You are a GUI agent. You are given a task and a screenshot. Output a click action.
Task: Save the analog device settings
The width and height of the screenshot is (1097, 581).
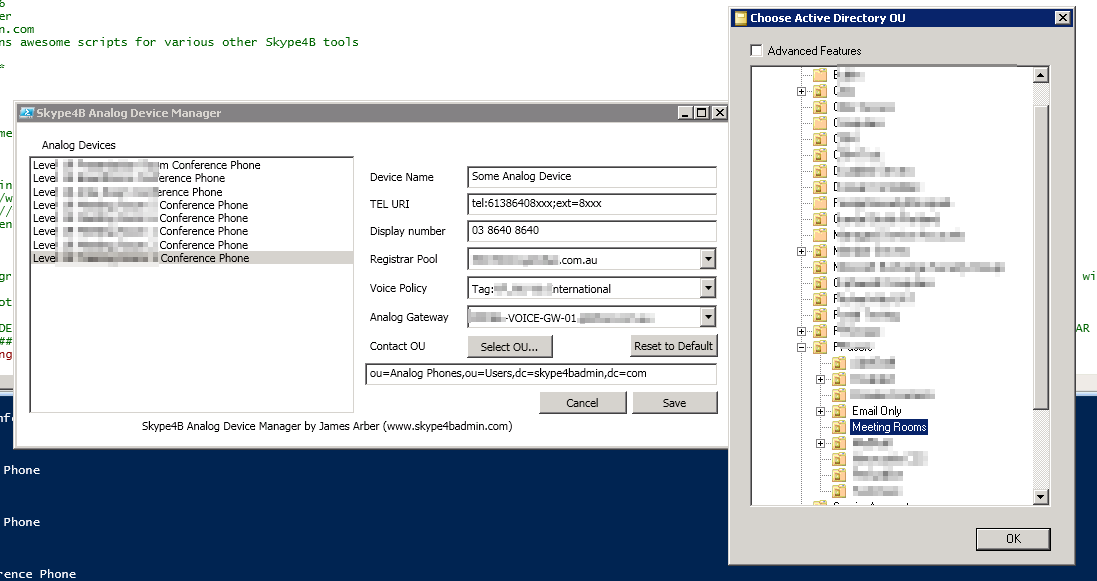674,402
